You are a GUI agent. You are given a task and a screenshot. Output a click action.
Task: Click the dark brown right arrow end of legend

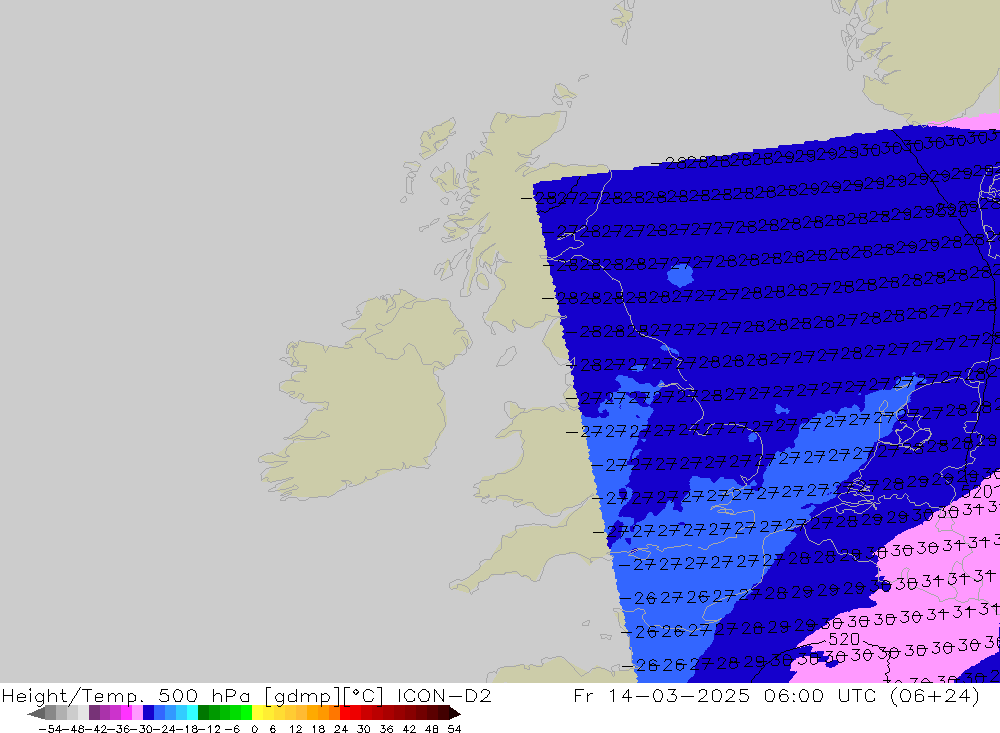tap(455, 713)
